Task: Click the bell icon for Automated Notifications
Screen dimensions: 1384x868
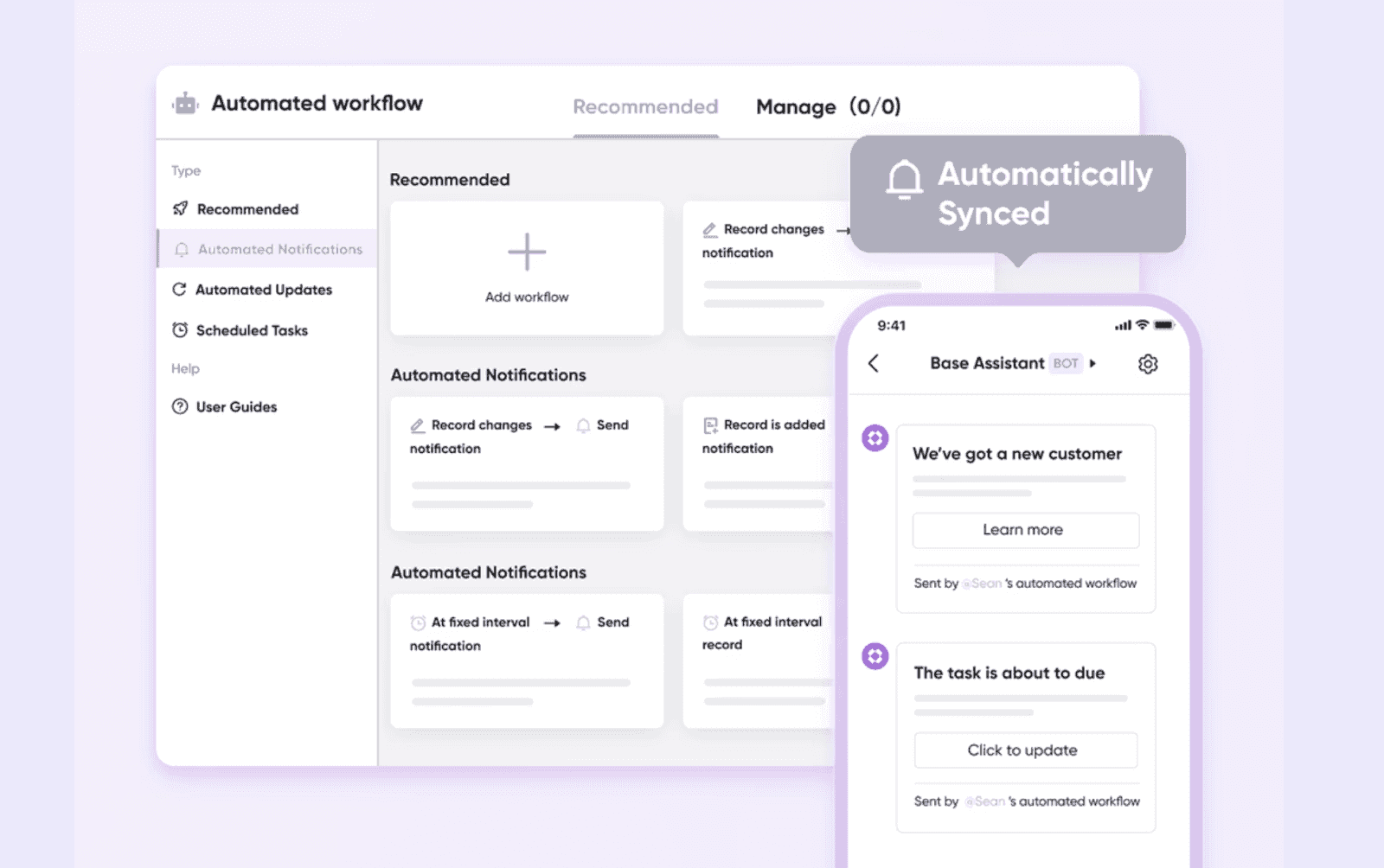Action: [182, 249]
